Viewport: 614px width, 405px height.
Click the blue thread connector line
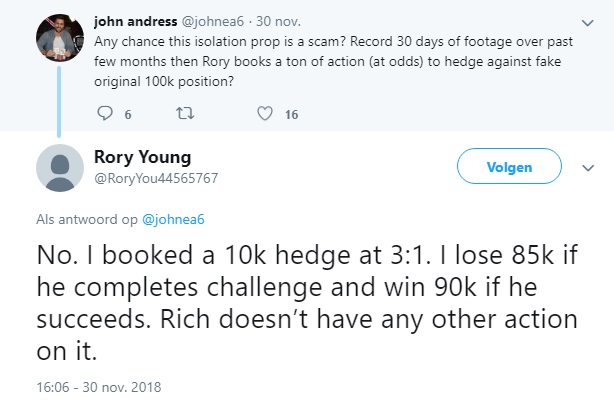point(59,102)
